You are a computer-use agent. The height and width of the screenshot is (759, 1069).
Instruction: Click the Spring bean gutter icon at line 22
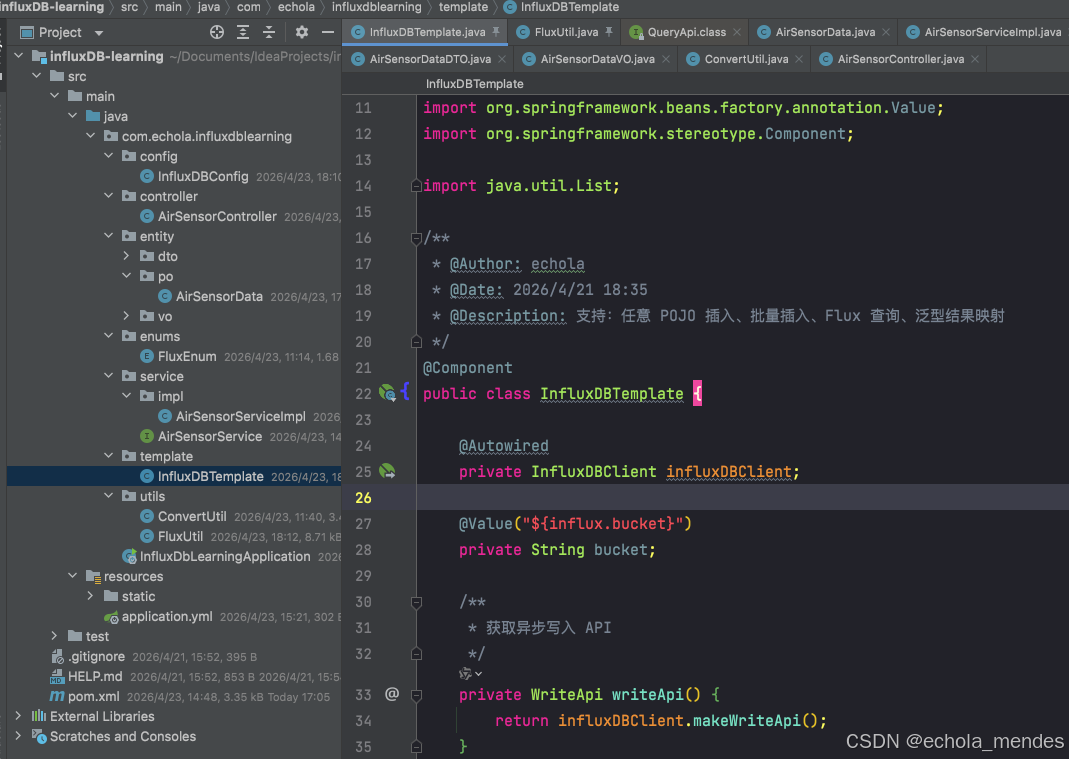387,393
